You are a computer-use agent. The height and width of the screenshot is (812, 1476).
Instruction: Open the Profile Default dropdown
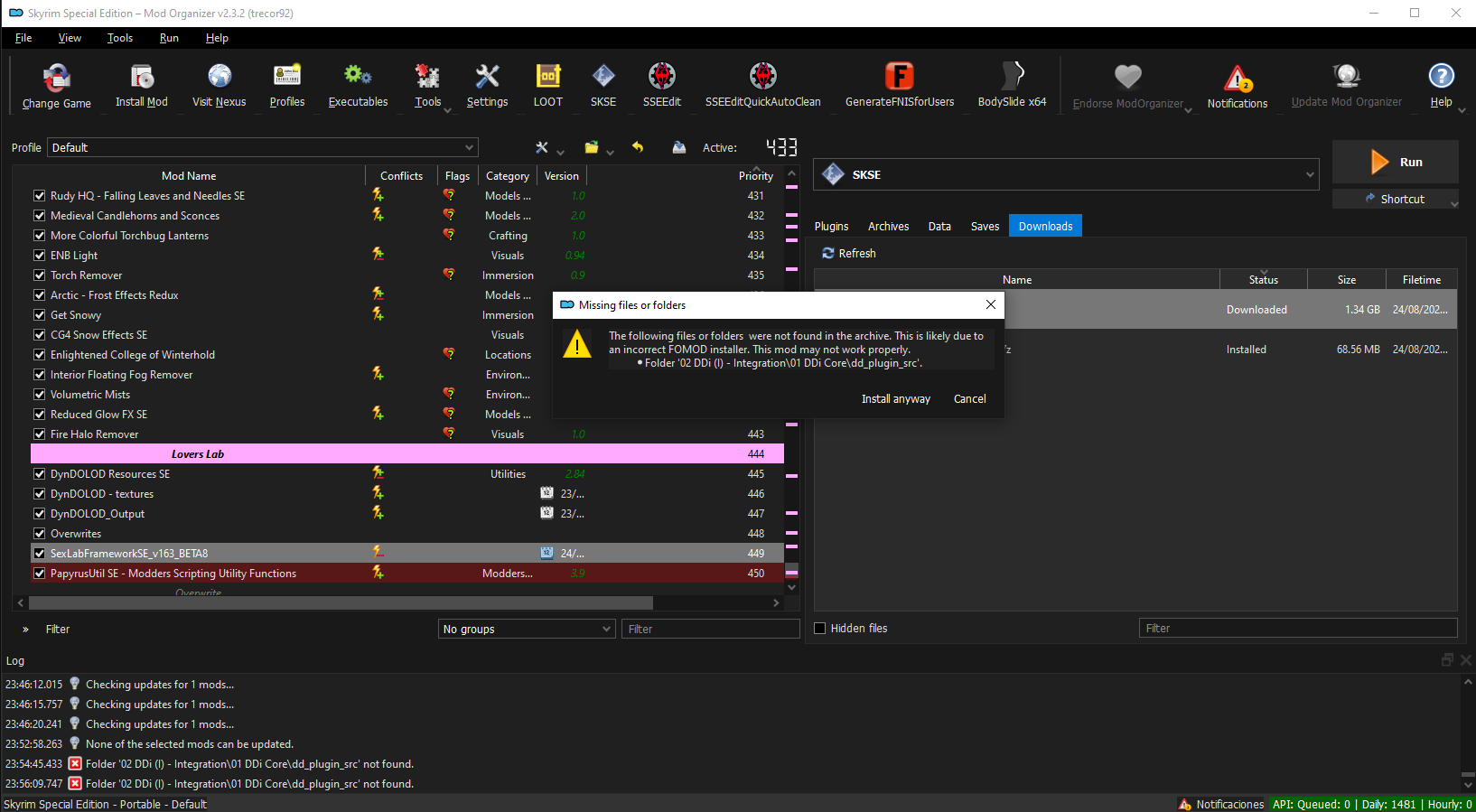[263, 147]
